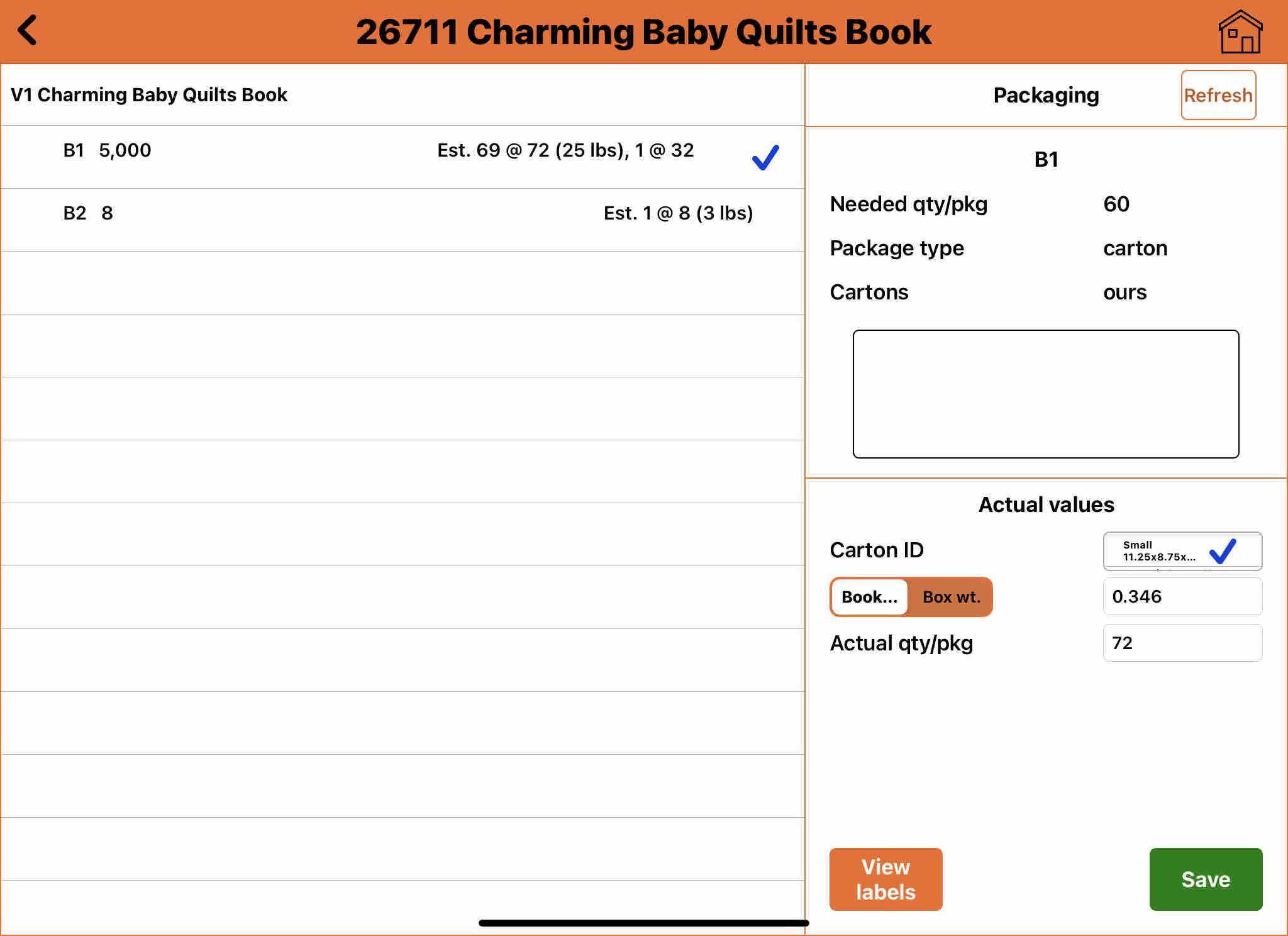Screen dimensions: 1288x936
Task: Click the blue checkmark on B1 row
Action: [765, 157]
